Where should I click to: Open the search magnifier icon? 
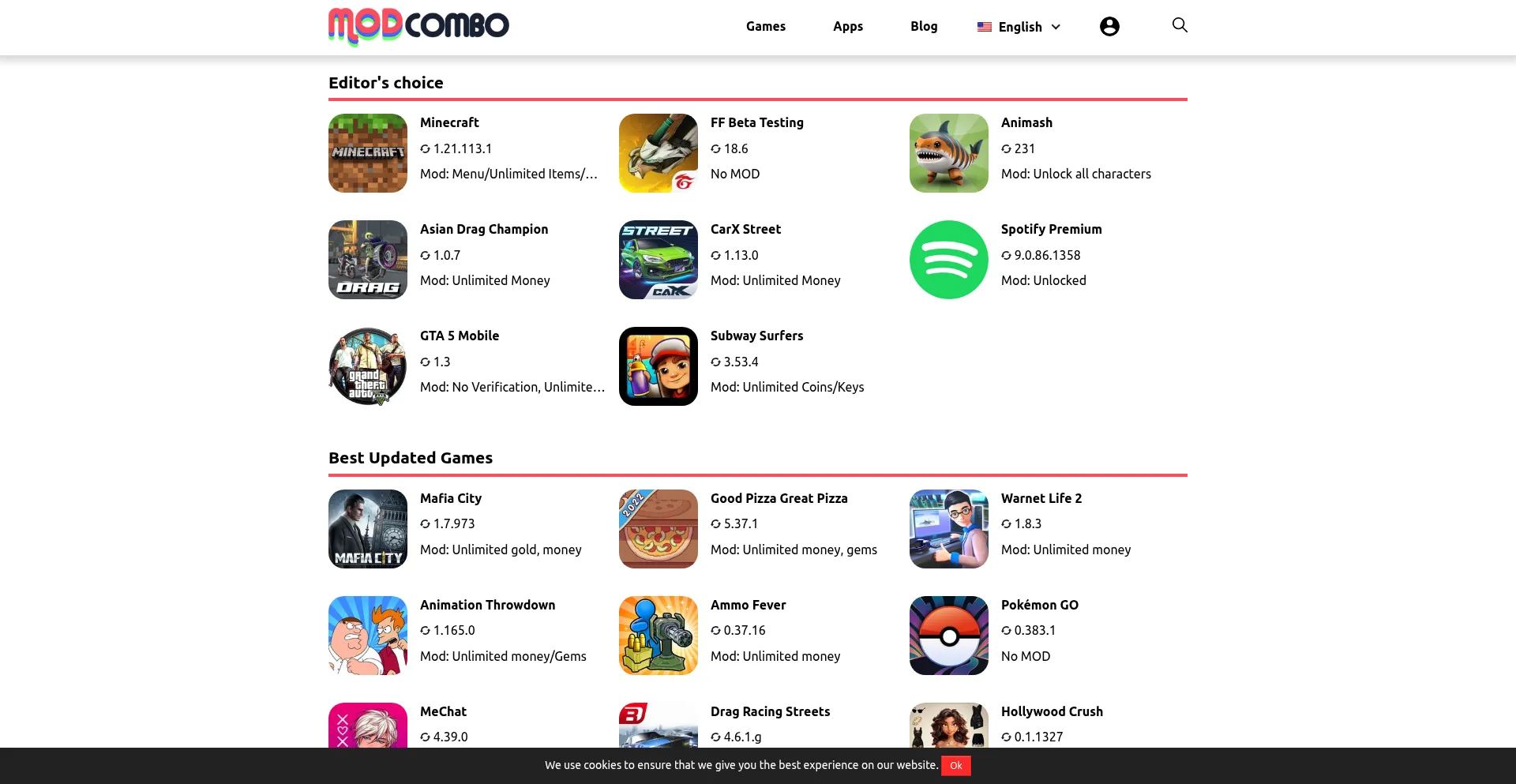coord(1180,25)
